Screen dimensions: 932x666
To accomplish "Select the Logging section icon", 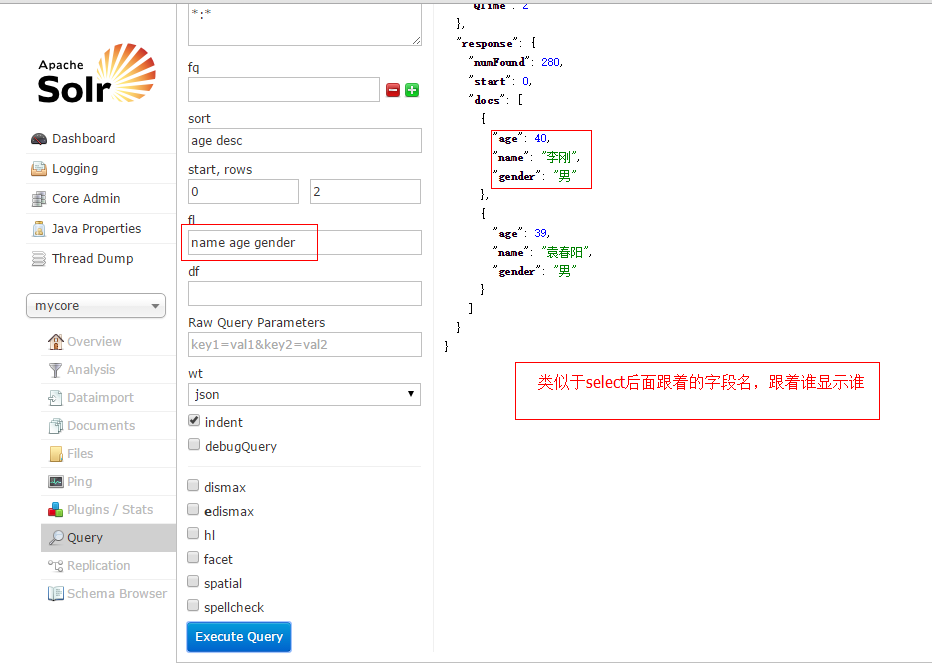I will (x=38, y=168).
